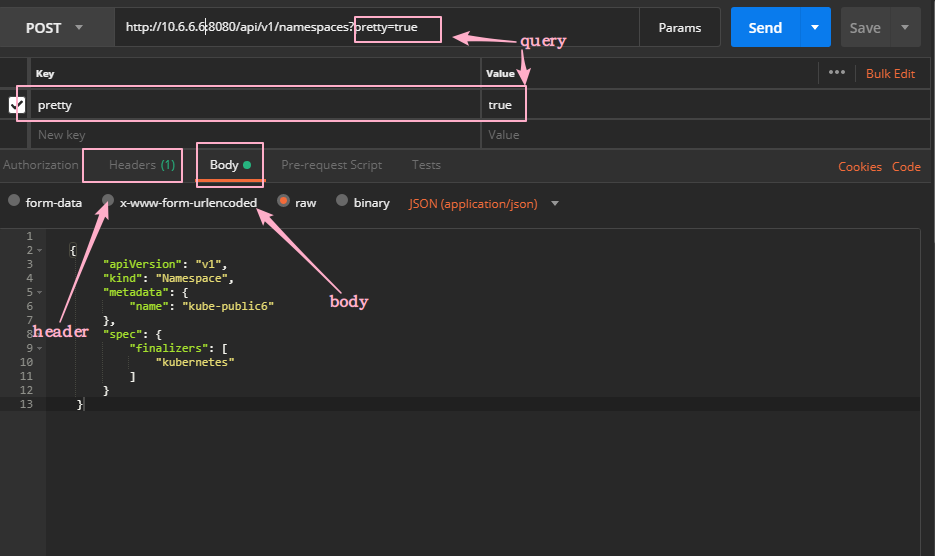935x556 pixels.
Task: Click the New key placeholder field
Action: [x=255, y=135]
